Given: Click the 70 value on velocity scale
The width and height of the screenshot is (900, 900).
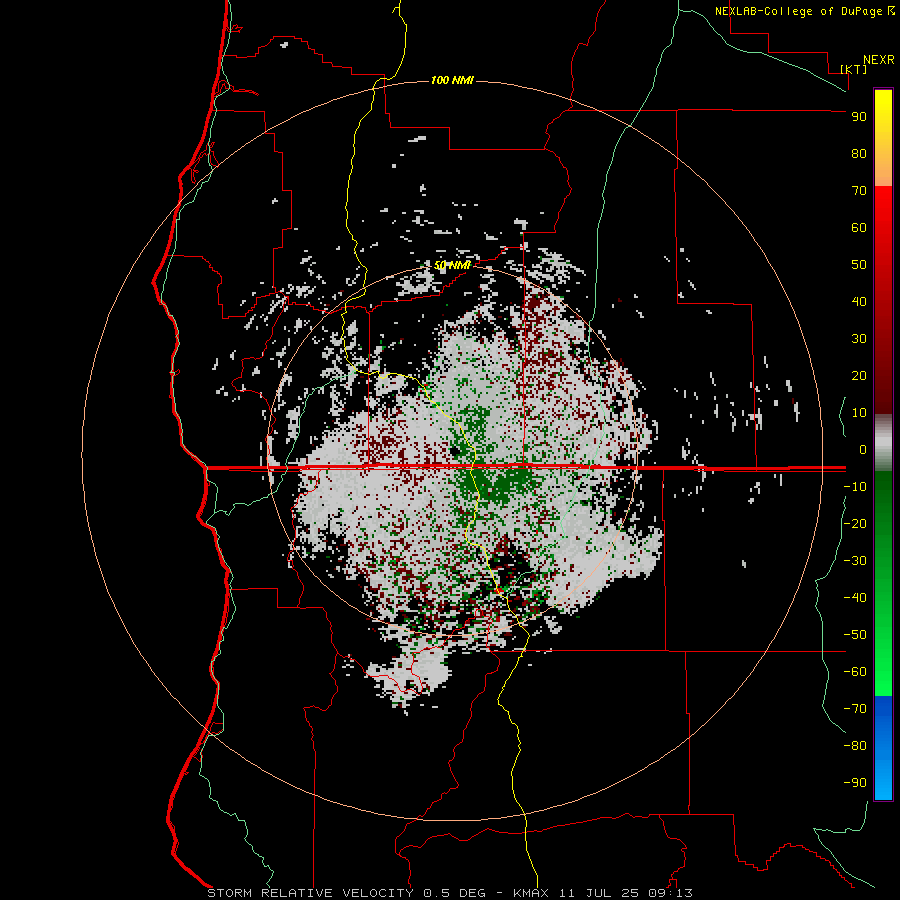Looking at the screenshot, I should [x=859, y=191].
